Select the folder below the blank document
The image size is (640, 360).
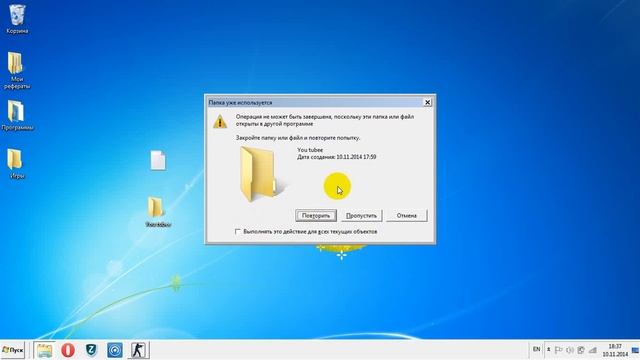[x=158, y=211]
